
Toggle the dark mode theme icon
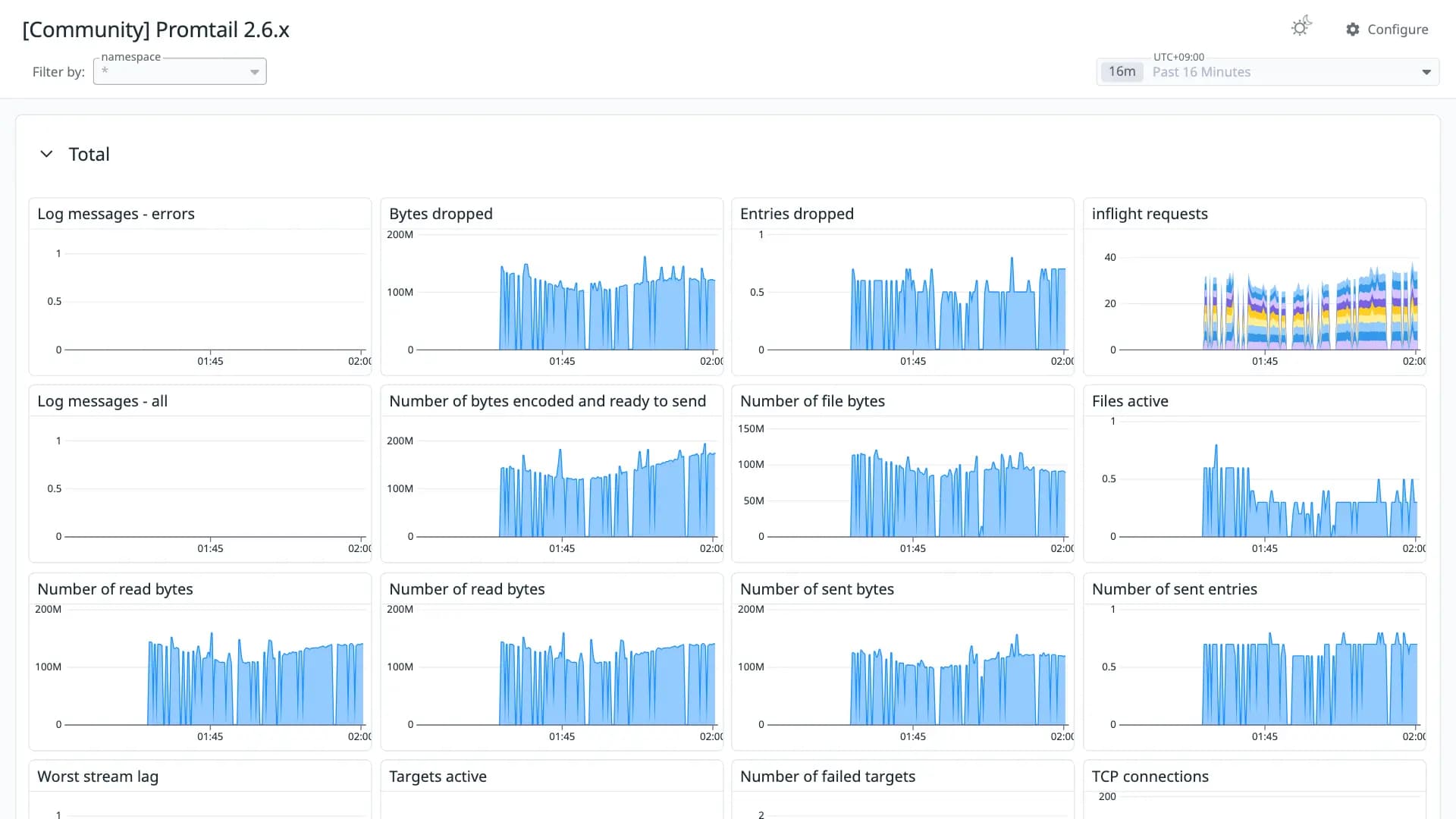pos(1301,27)
